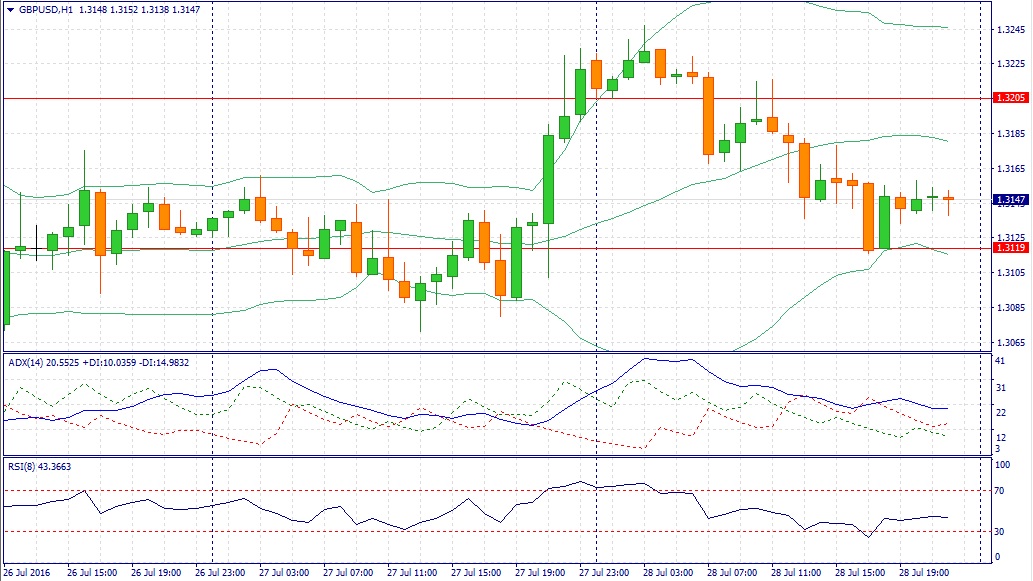Image resolution: width=1033 pixels, height=581 pixels.
Task: Select the upper horizontal line at 1.3205
Action: pos(495,98)
